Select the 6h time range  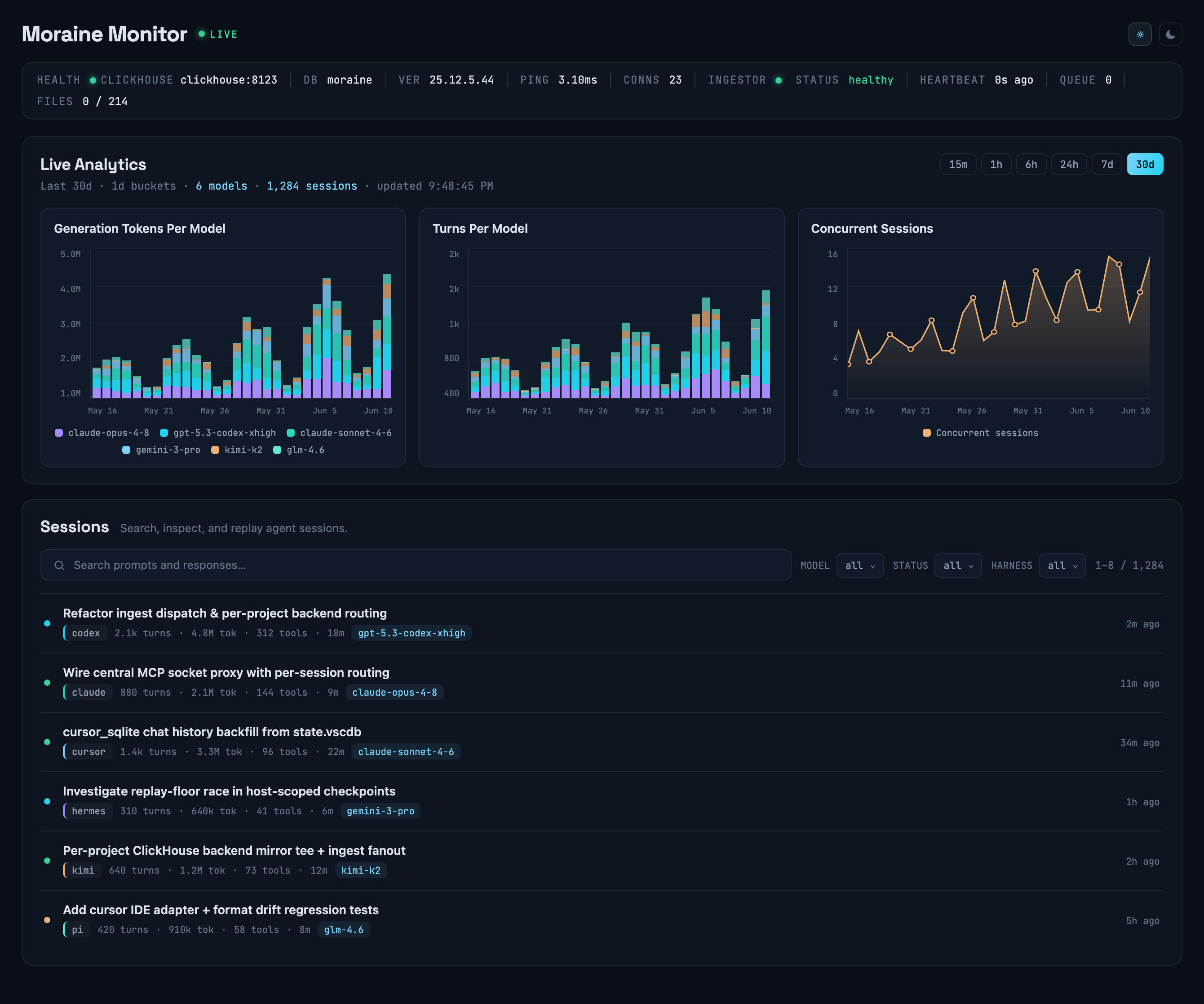click(1031, 164)
